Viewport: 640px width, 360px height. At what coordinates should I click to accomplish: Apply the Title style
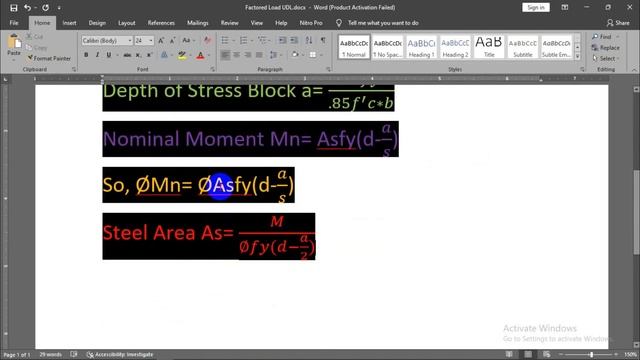489,47
